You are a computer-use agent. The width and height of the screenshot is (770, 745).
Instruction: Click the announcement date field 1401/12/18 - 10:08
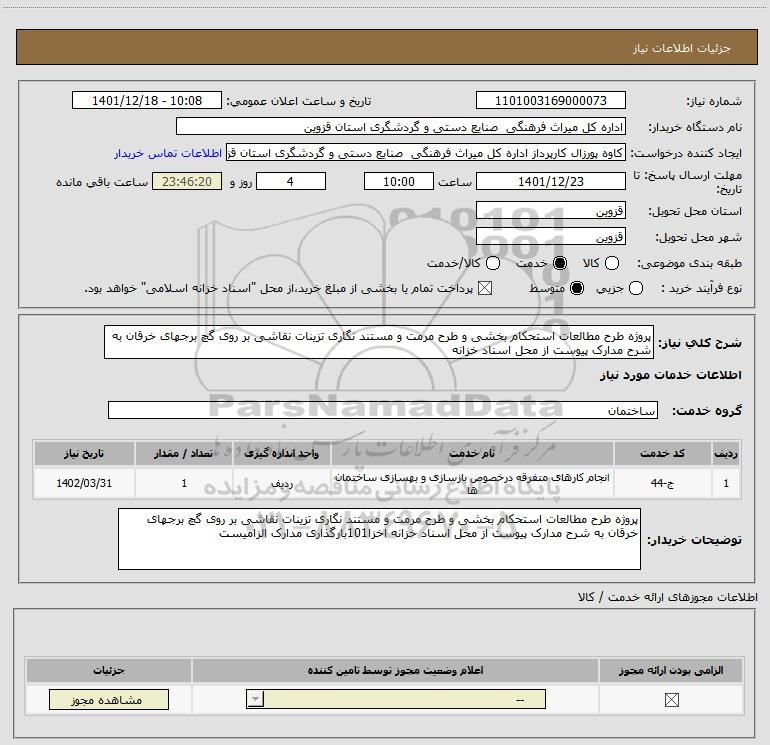(147, 100)
